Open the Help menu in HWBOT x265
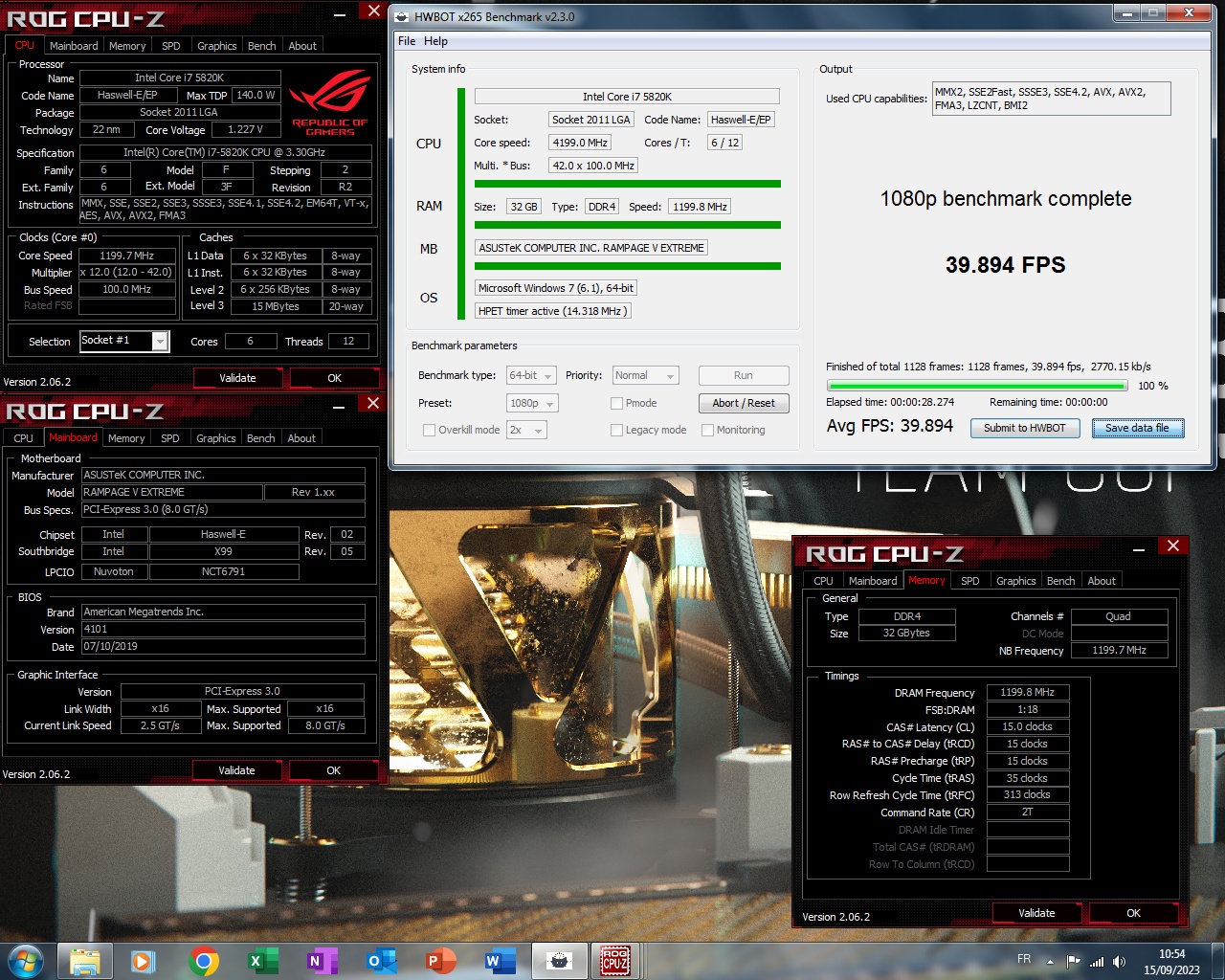This screenshot has width=1225, height=980. (435, 41)
